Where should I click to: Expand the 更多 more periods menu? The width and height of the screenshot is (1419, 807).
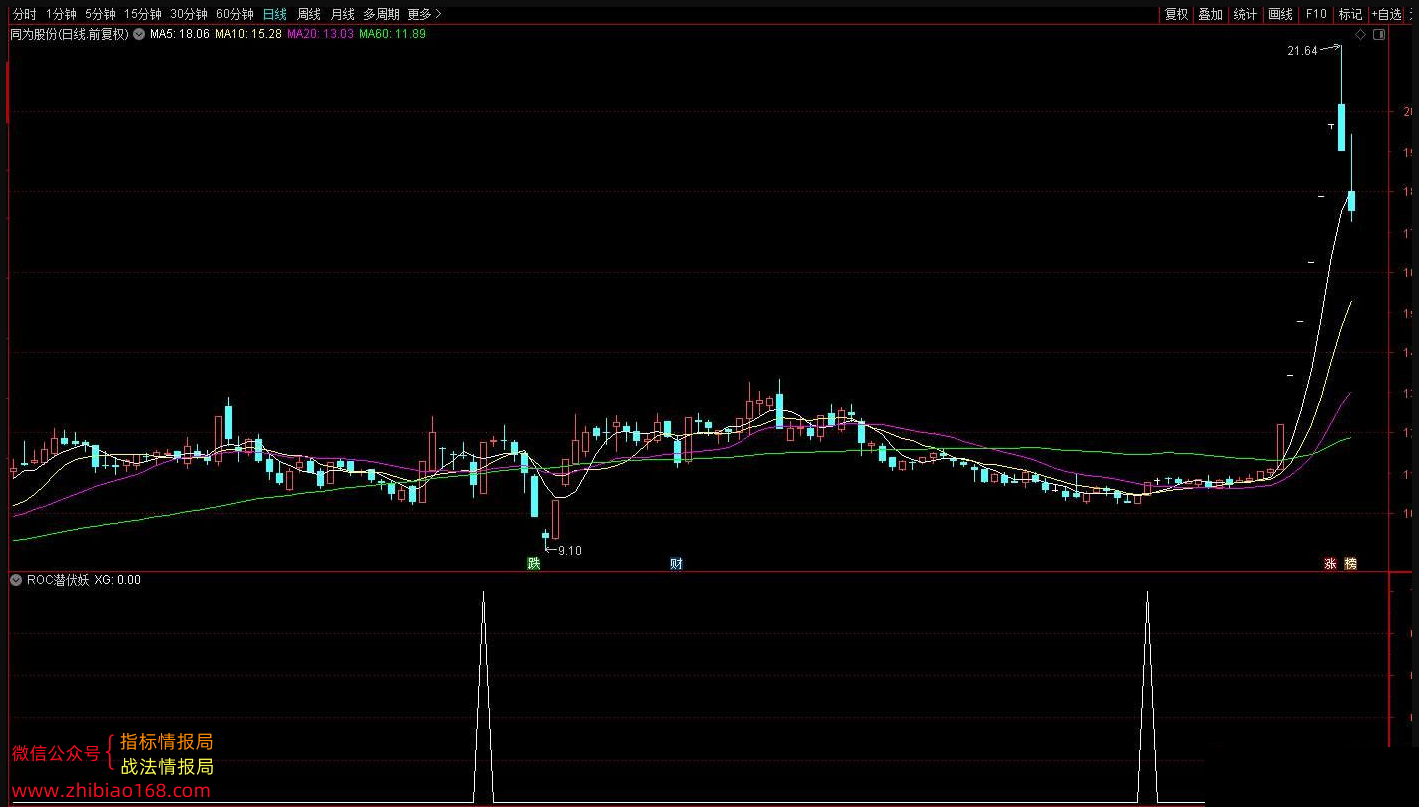pyautogui.click(x=424, y=14)
